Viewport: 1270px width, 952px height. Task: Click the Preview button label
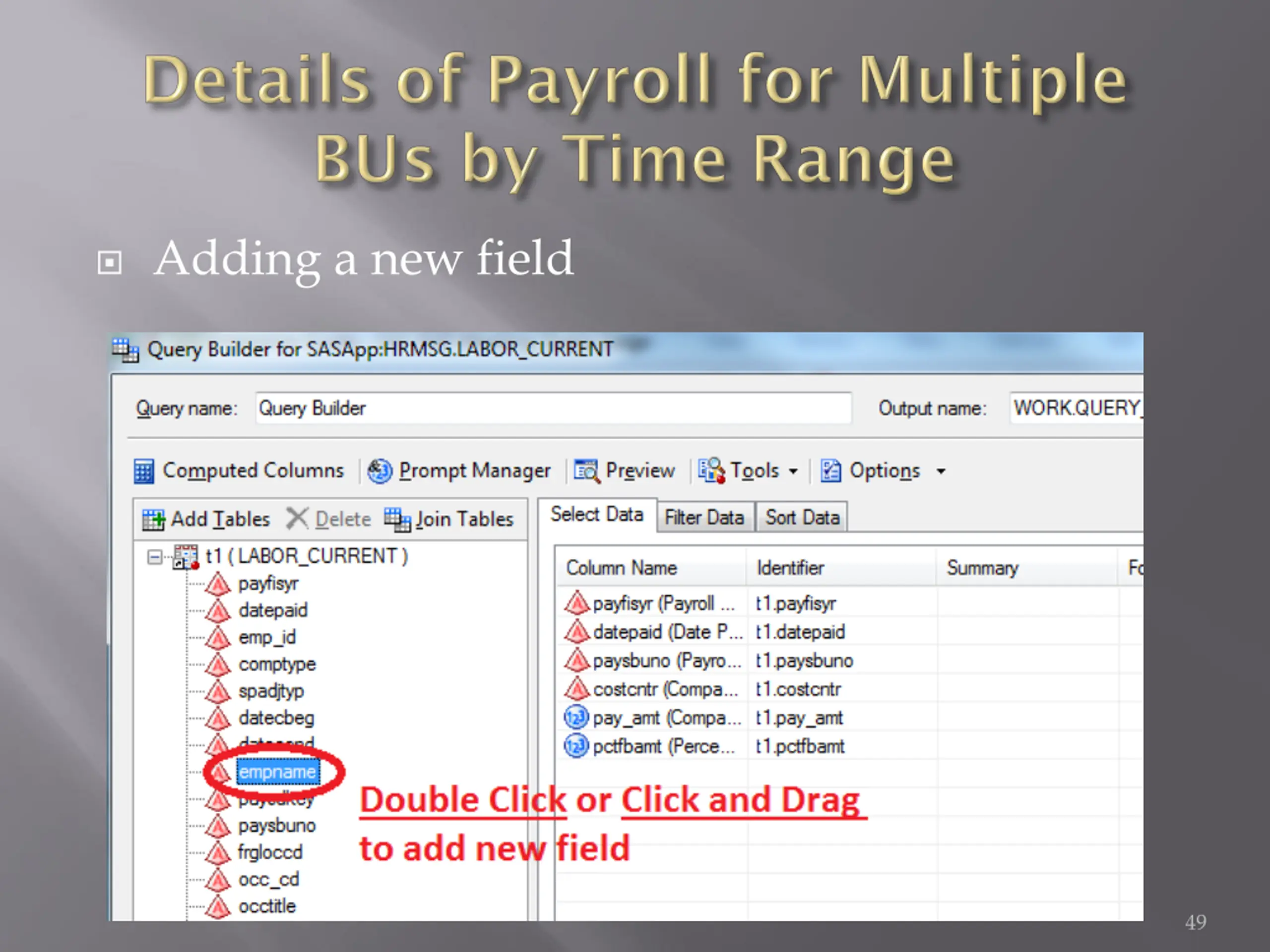(641, 471)
